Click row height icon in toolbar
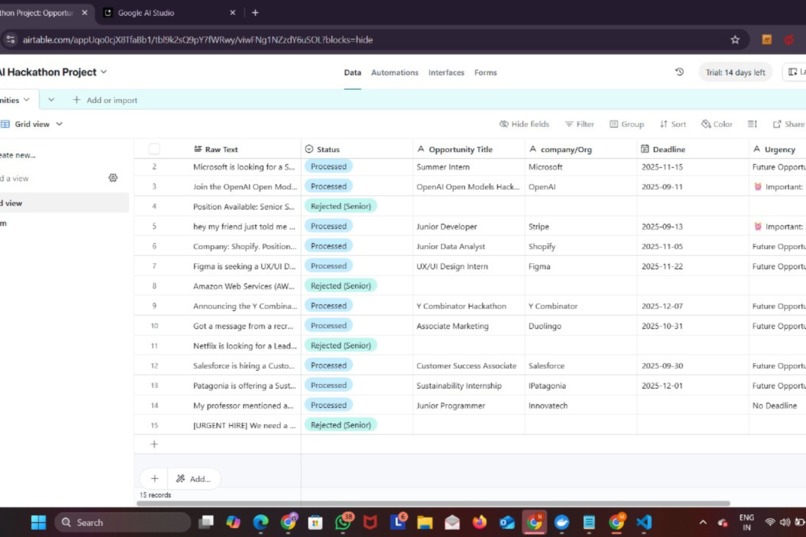 (752, 124)
